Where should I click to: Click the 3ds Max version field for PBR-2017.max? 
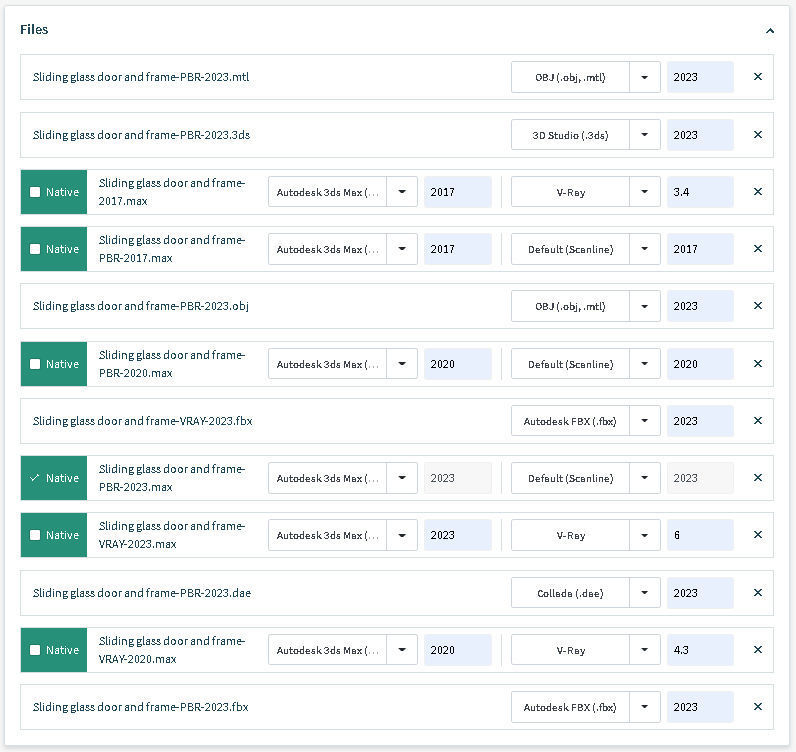(457, 249)
